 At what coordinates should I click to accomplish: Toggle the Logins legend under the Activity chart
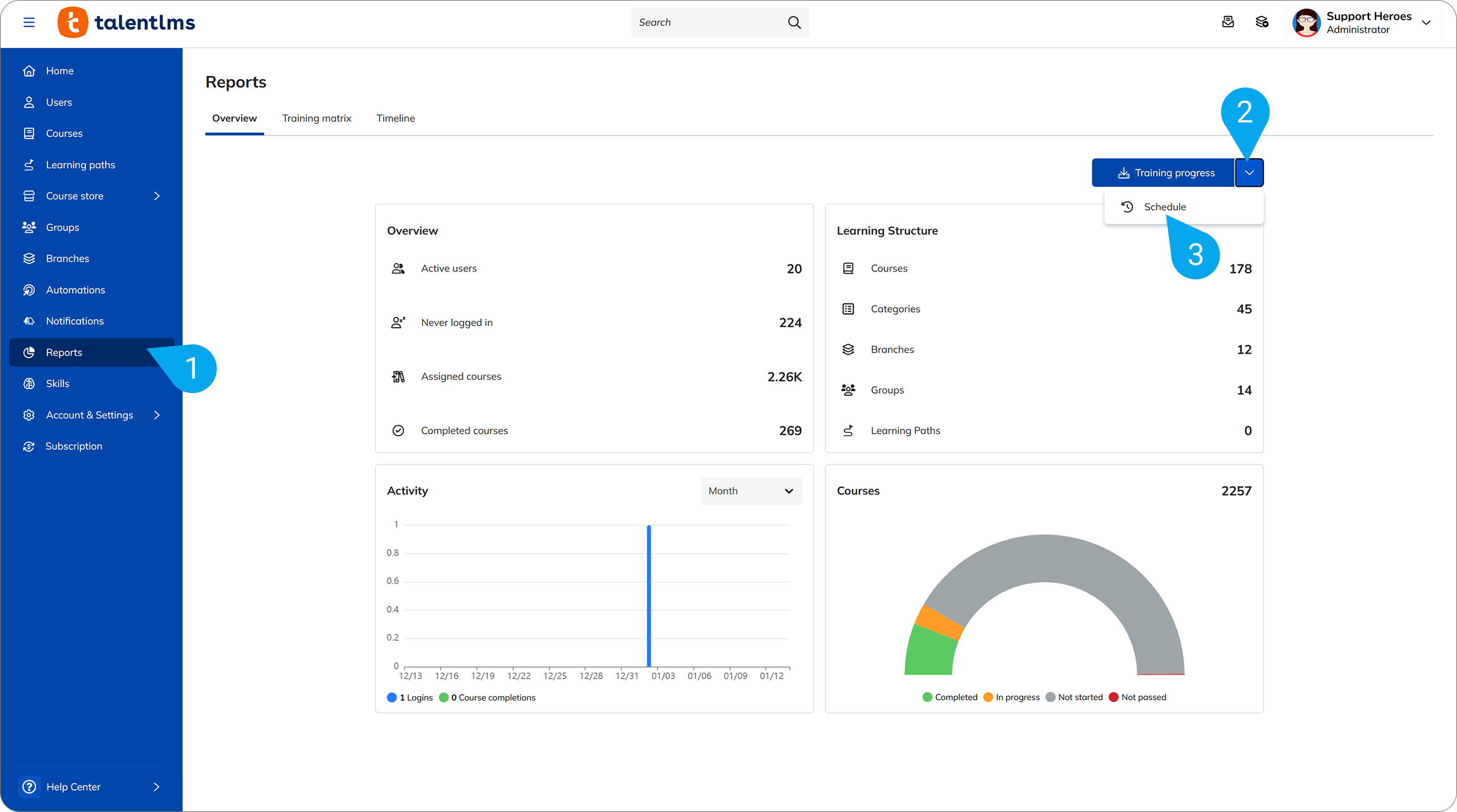(410, 697)
